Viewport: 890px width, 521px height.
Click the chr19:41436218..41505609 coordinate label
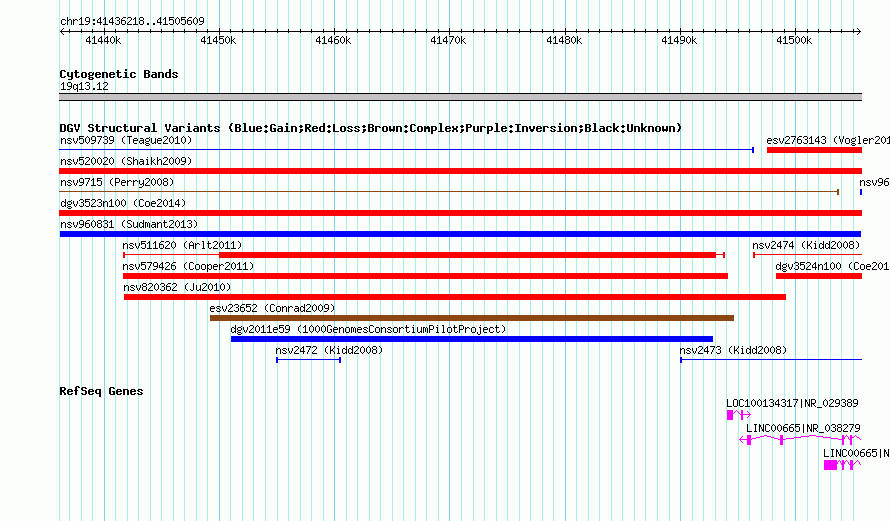click(132, 22)
